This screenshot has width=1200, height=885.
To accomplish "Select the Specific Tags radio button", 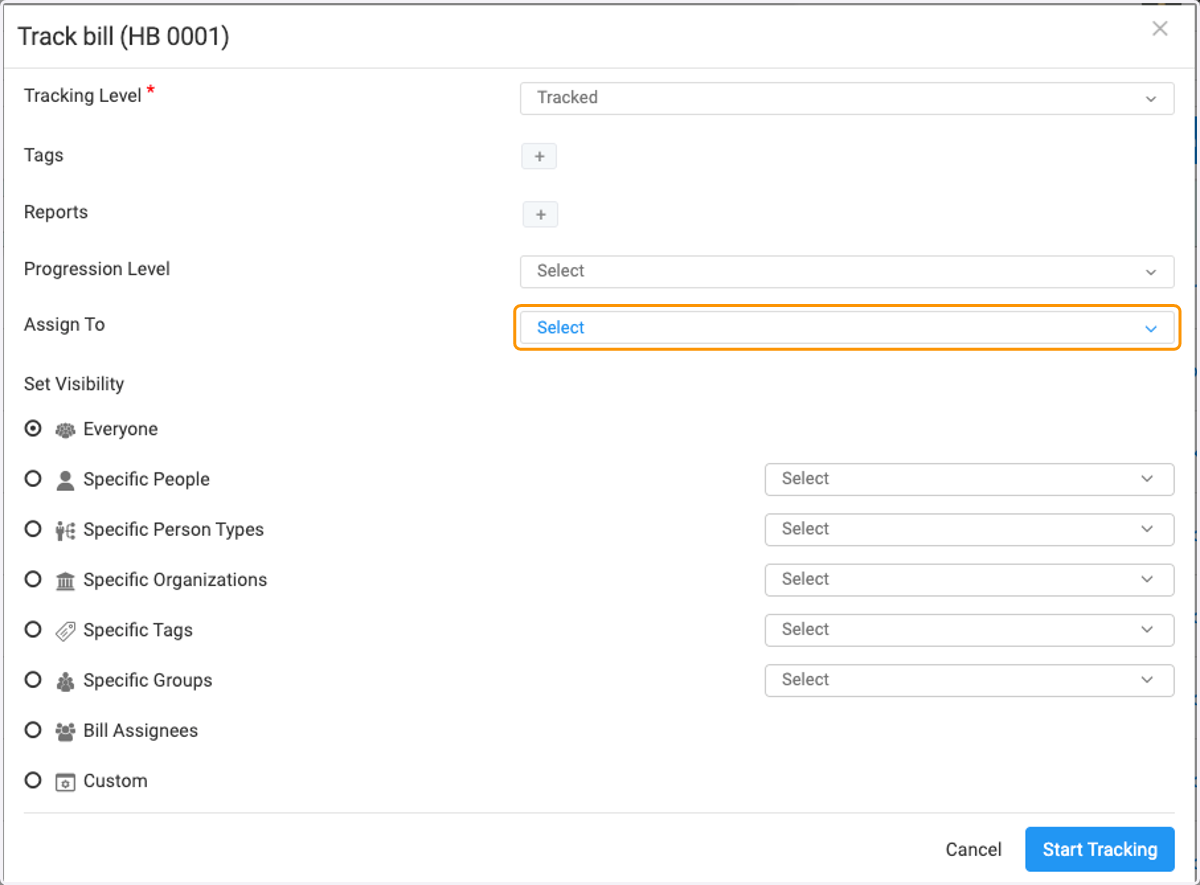I will [33, 629].
